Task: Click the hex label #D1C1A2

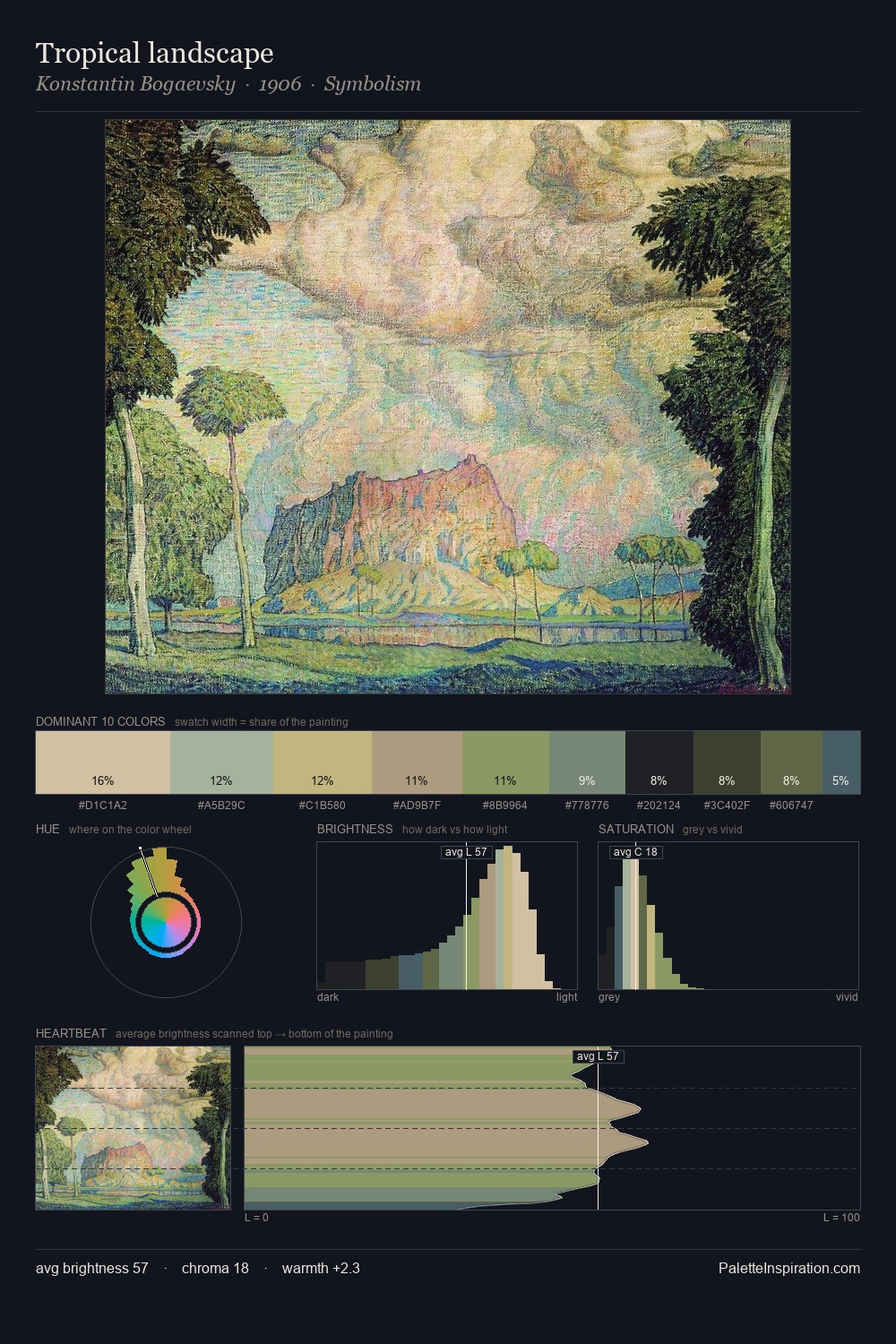Action: click(103, 806)
